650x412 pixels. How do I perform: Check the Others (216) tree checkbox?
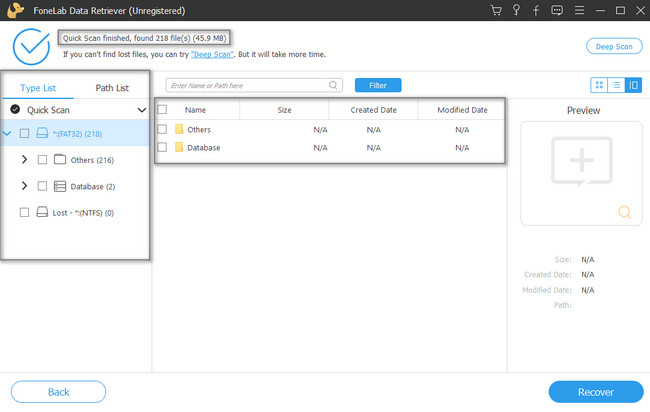pos(42,160)
